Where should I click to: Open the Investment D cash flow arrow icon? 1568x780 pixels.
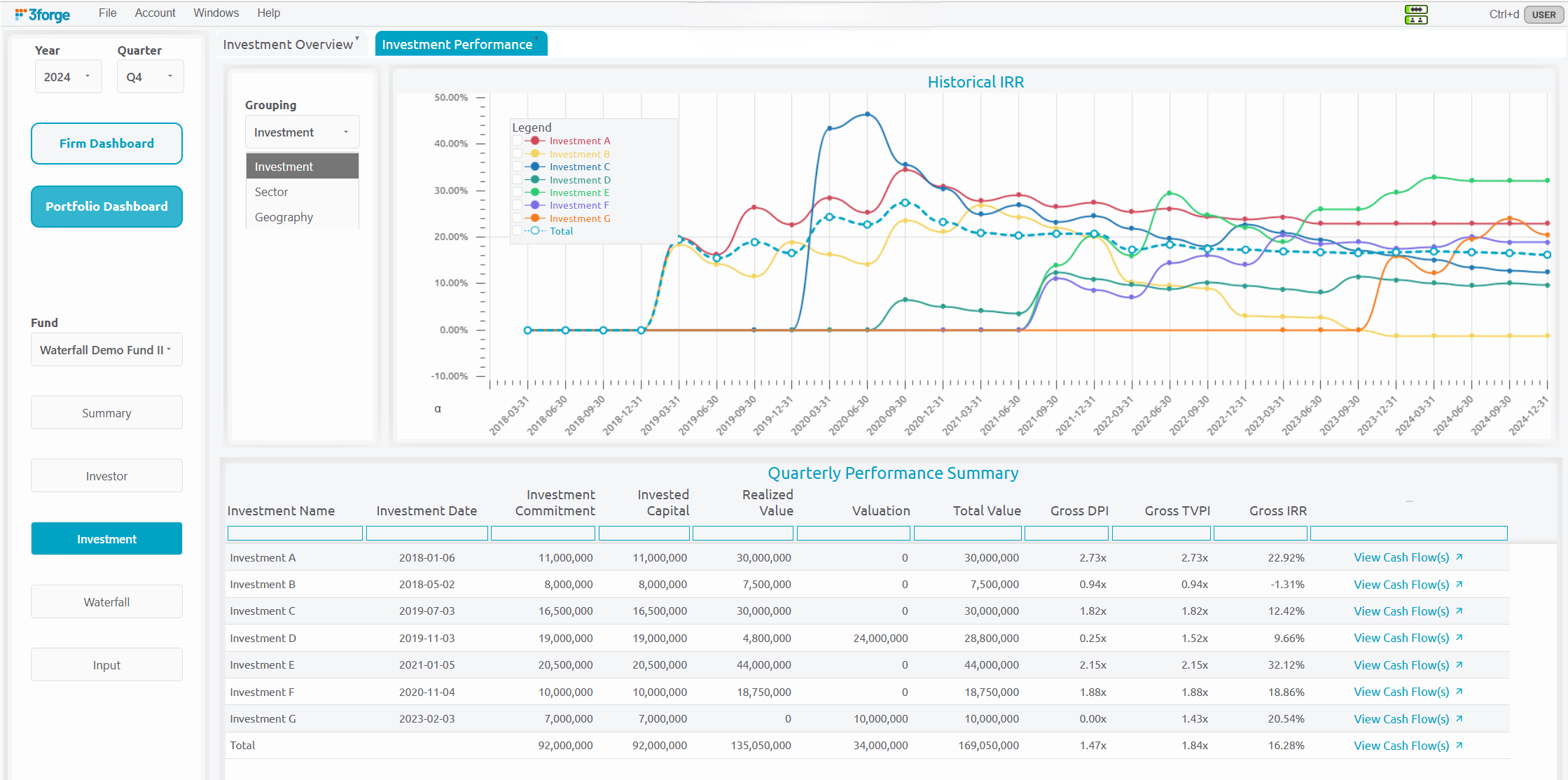coord(1459,638)
